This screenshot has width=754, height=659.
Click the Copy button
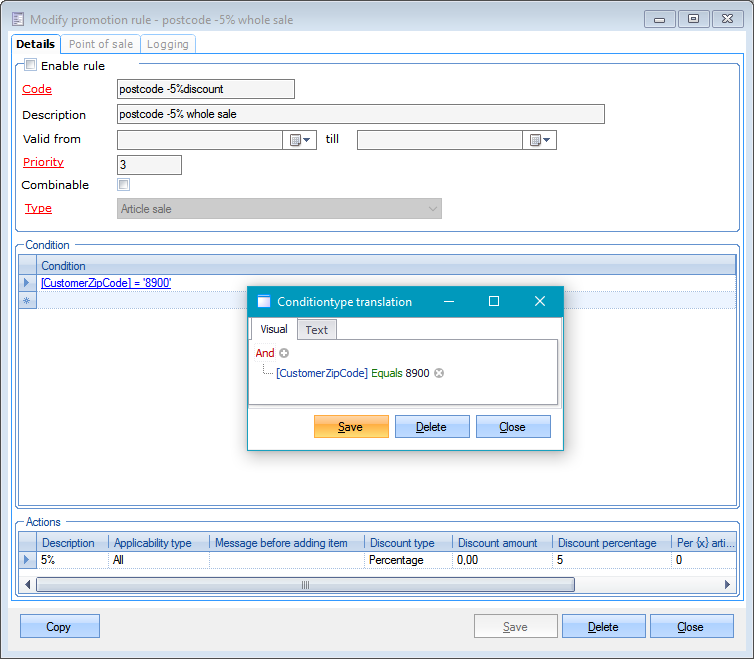click(59, 627)
